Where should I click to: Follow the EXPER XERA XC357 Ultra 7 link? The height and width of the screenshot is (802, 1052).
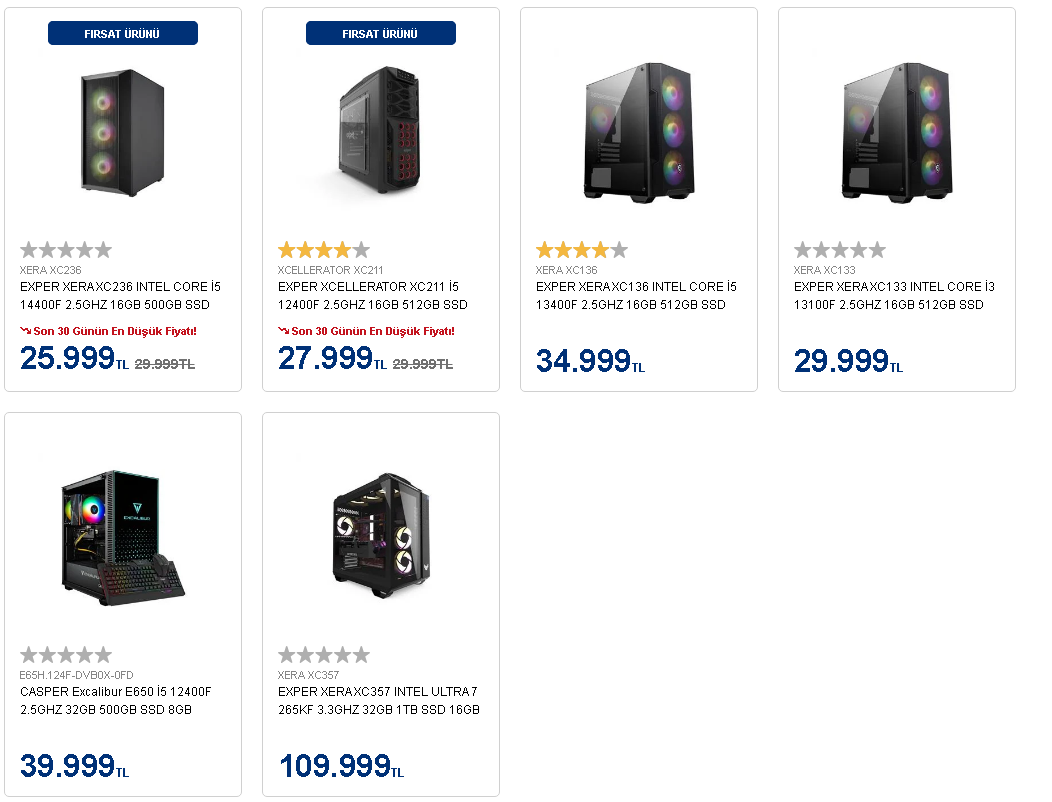coord(378,701)
